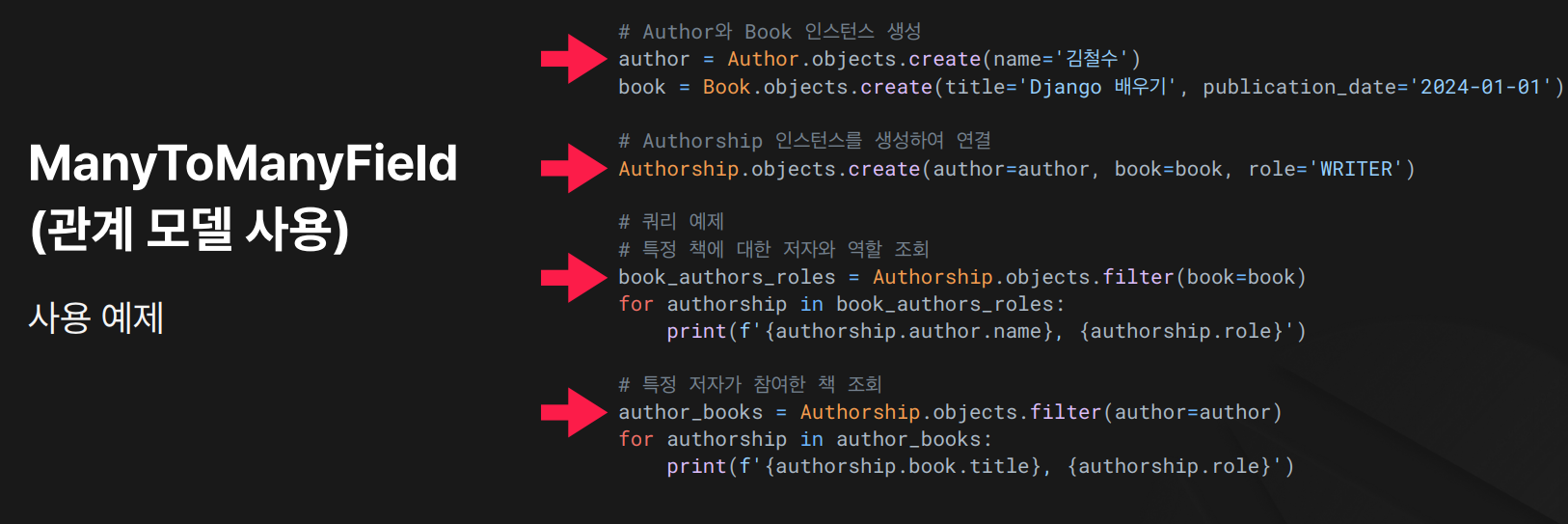
Task: Click the '사용 예제' heading
Action: coord(96,317)
